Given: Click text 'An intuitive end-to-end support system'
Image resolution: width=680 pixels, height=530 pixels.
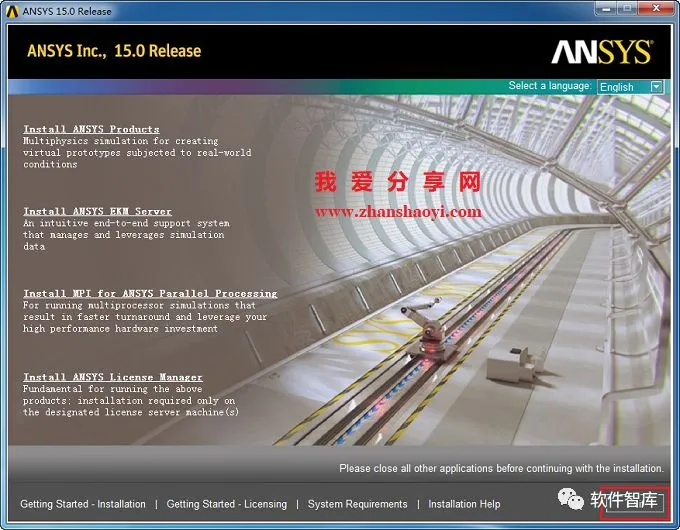Looking at the screenshot, I should click(126, 223).
